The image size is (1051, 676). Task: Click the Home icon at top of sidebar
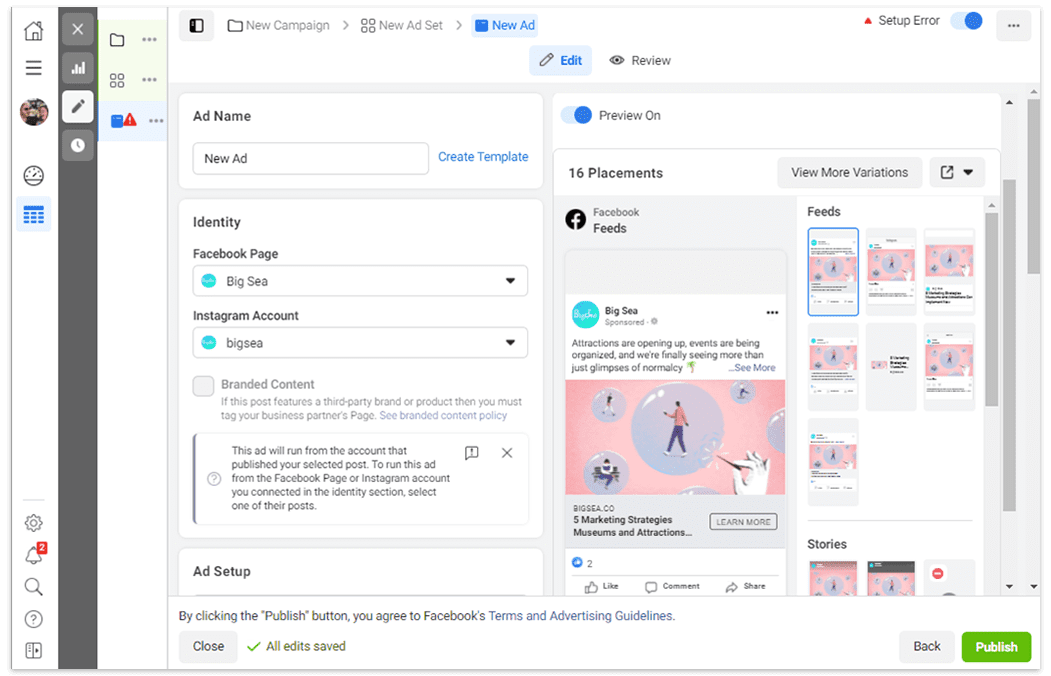(33, 31)
